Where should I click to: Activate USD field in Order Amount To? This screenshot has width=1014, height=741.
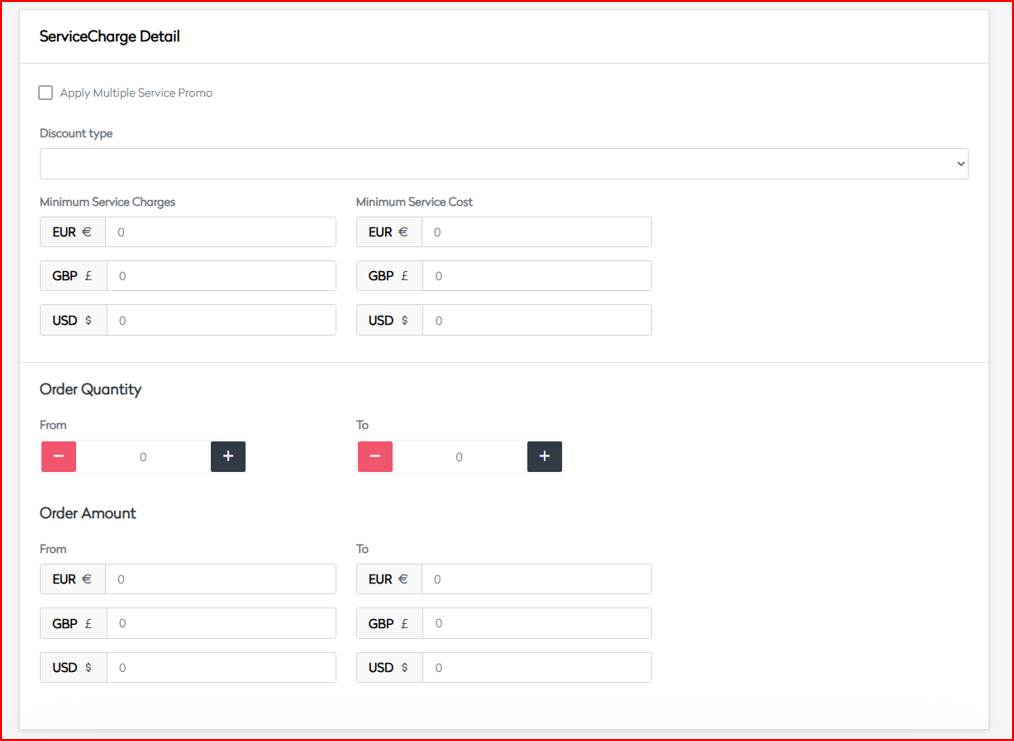(536, 667)
